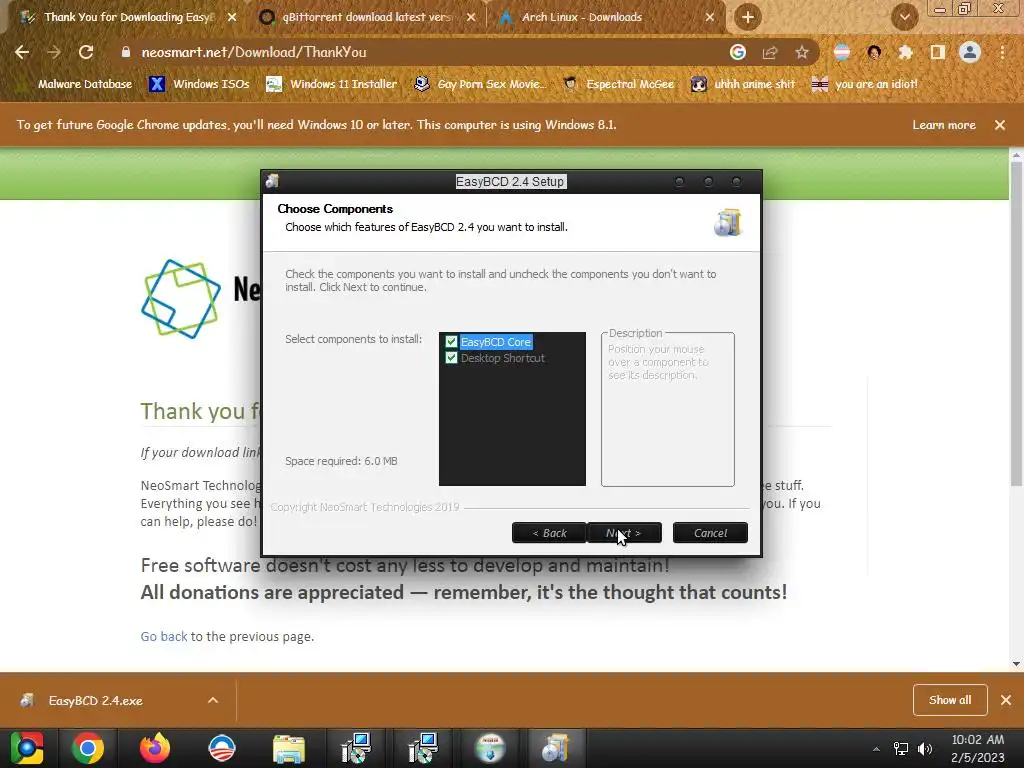
Task: Click the Google icon in the address bar
Action: click(x=738, y=52)
